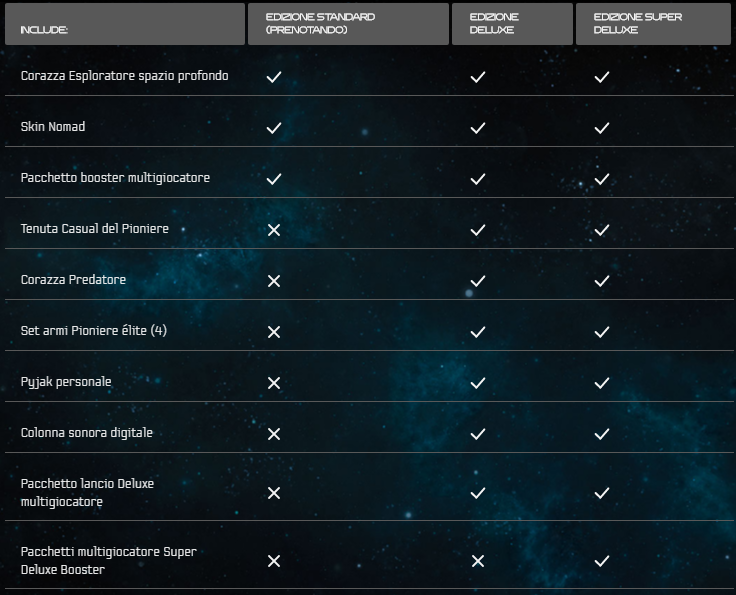Click Deluxe checkmark for Corazza Predatore
The height and width of the screenshot is (595, 736).
point(477,281)
